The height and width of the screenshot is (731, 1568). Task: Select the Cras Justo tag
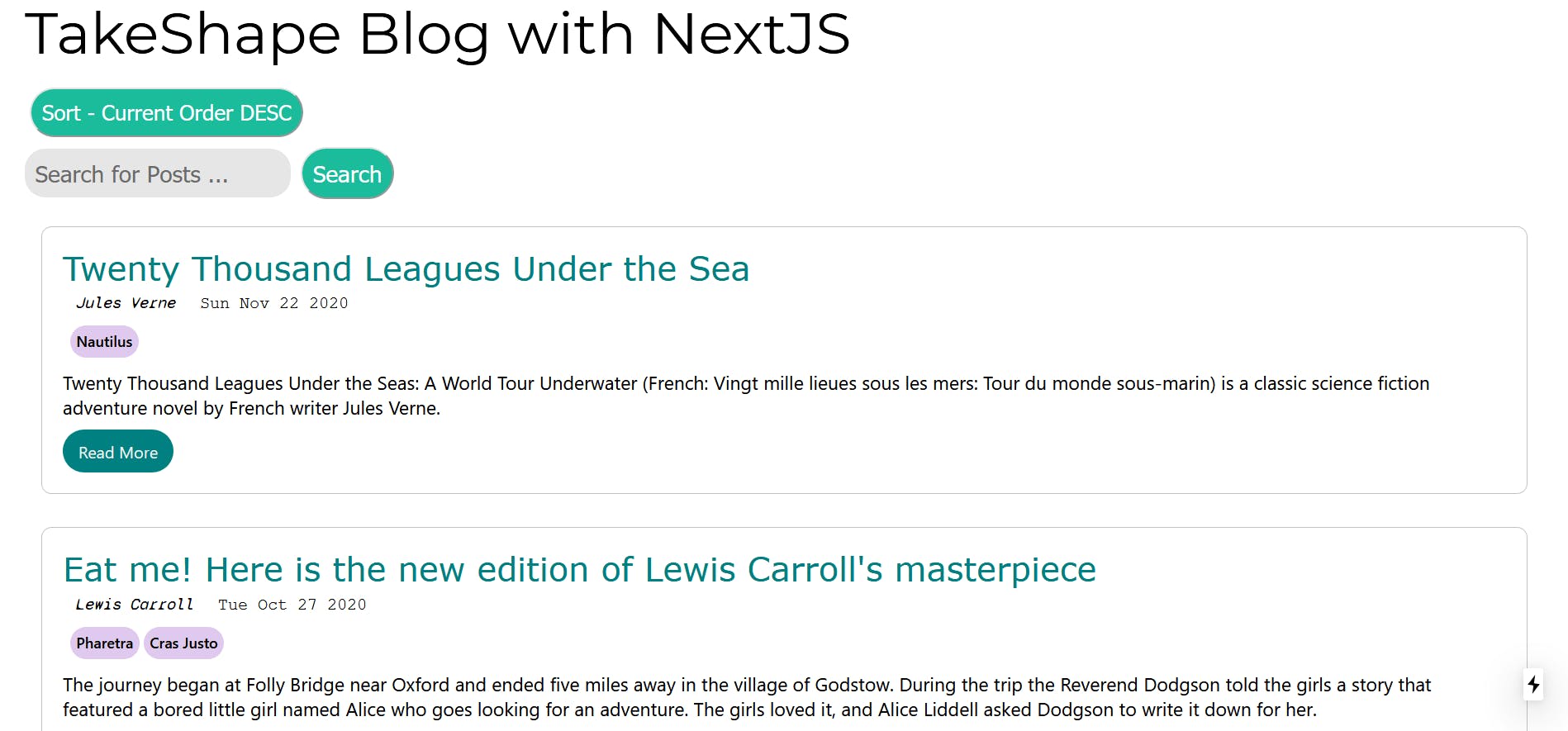(183, 643)
